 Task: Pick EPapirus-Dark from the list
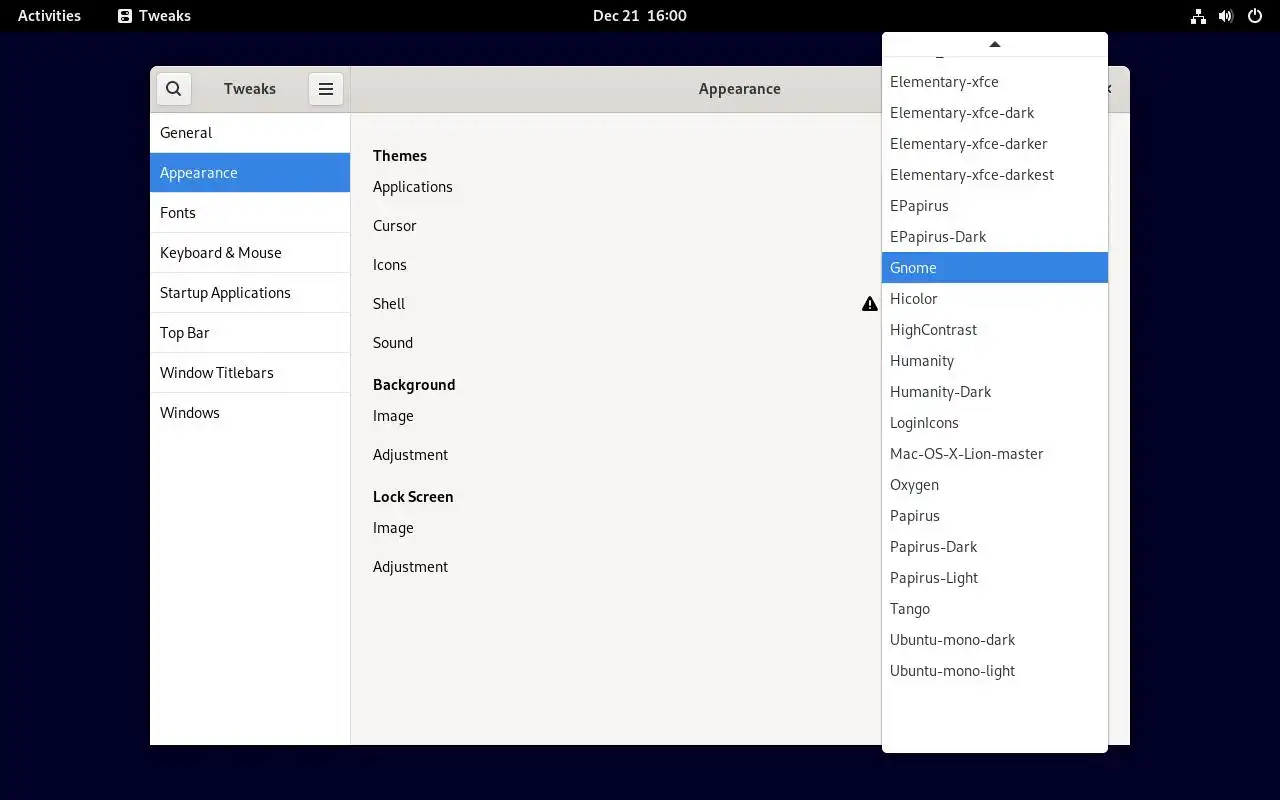[x=995, y=236]
